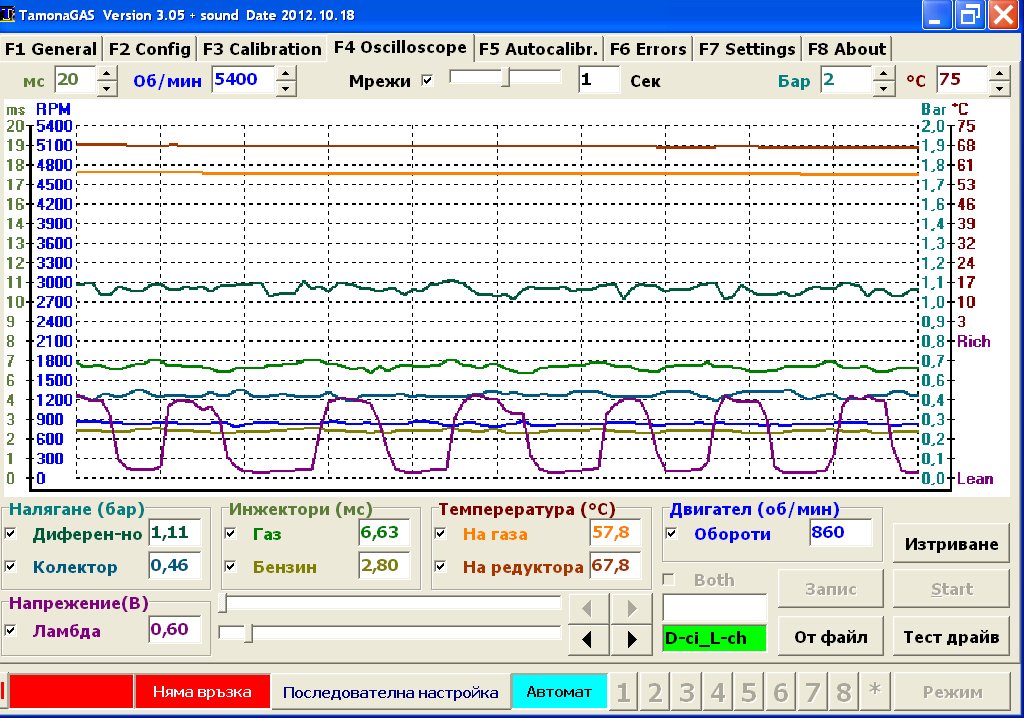
Task: Click the time scale slider near Мрежи
Action: (x=505, y=78)
